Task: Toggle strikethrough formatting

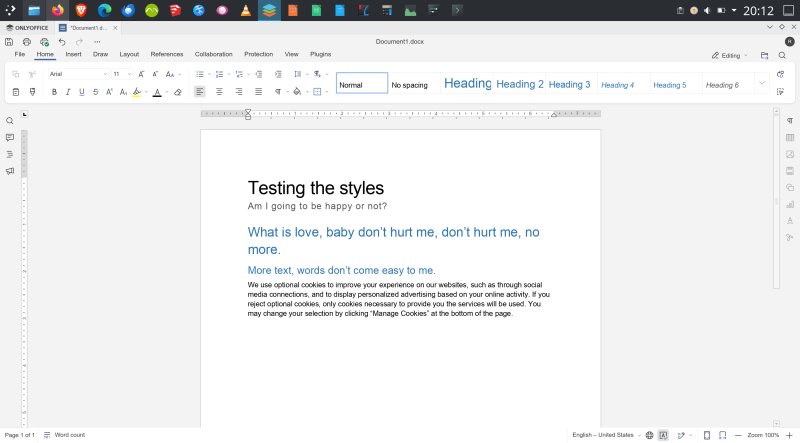Action: (x=95, y=92)
